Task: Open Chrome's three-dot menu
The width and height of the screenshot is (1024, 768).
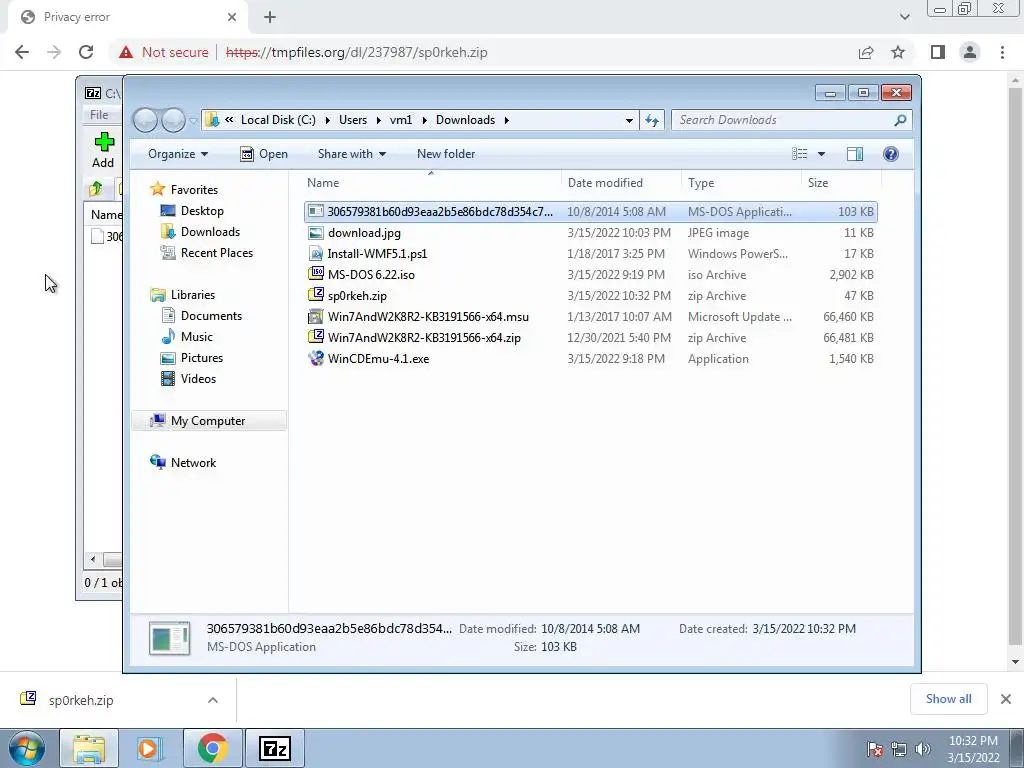Action: (x=1002, y=52)
